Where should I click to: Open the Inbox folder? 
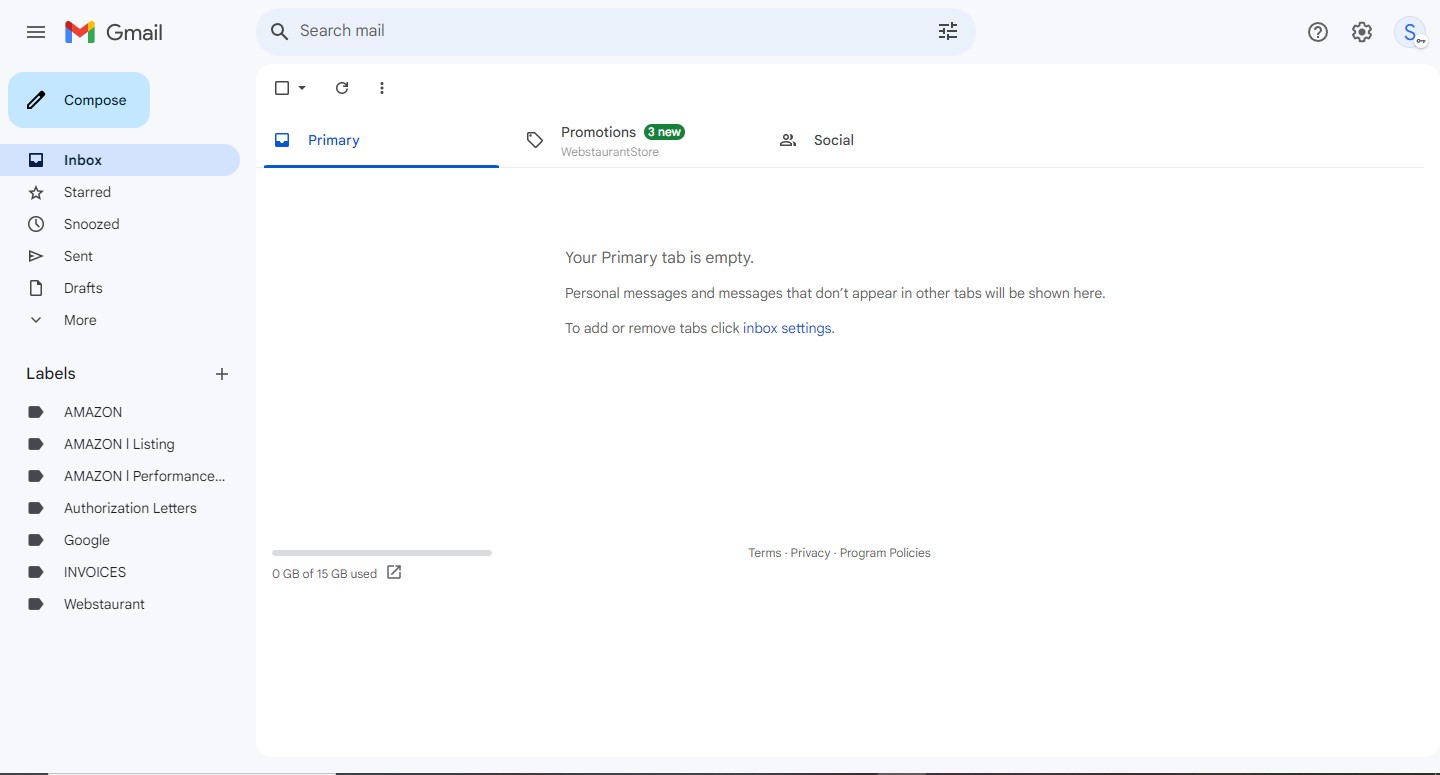[x=120, y=160]
